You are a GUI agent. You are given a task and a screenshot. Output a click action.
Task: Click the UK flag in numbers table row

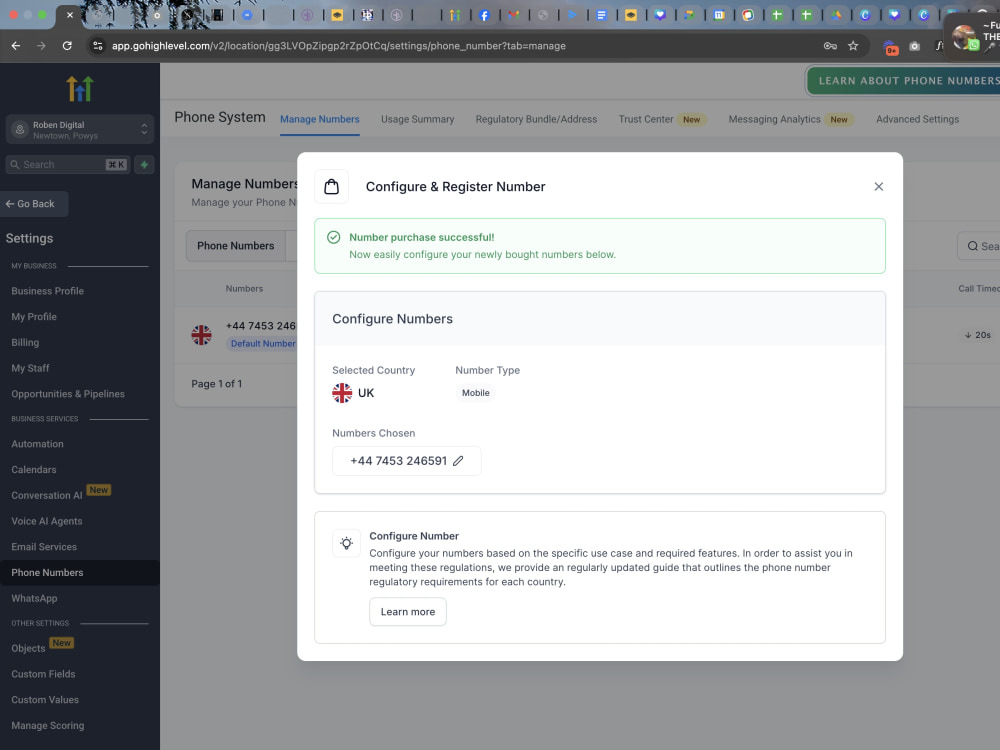click(x=202, y=335)
